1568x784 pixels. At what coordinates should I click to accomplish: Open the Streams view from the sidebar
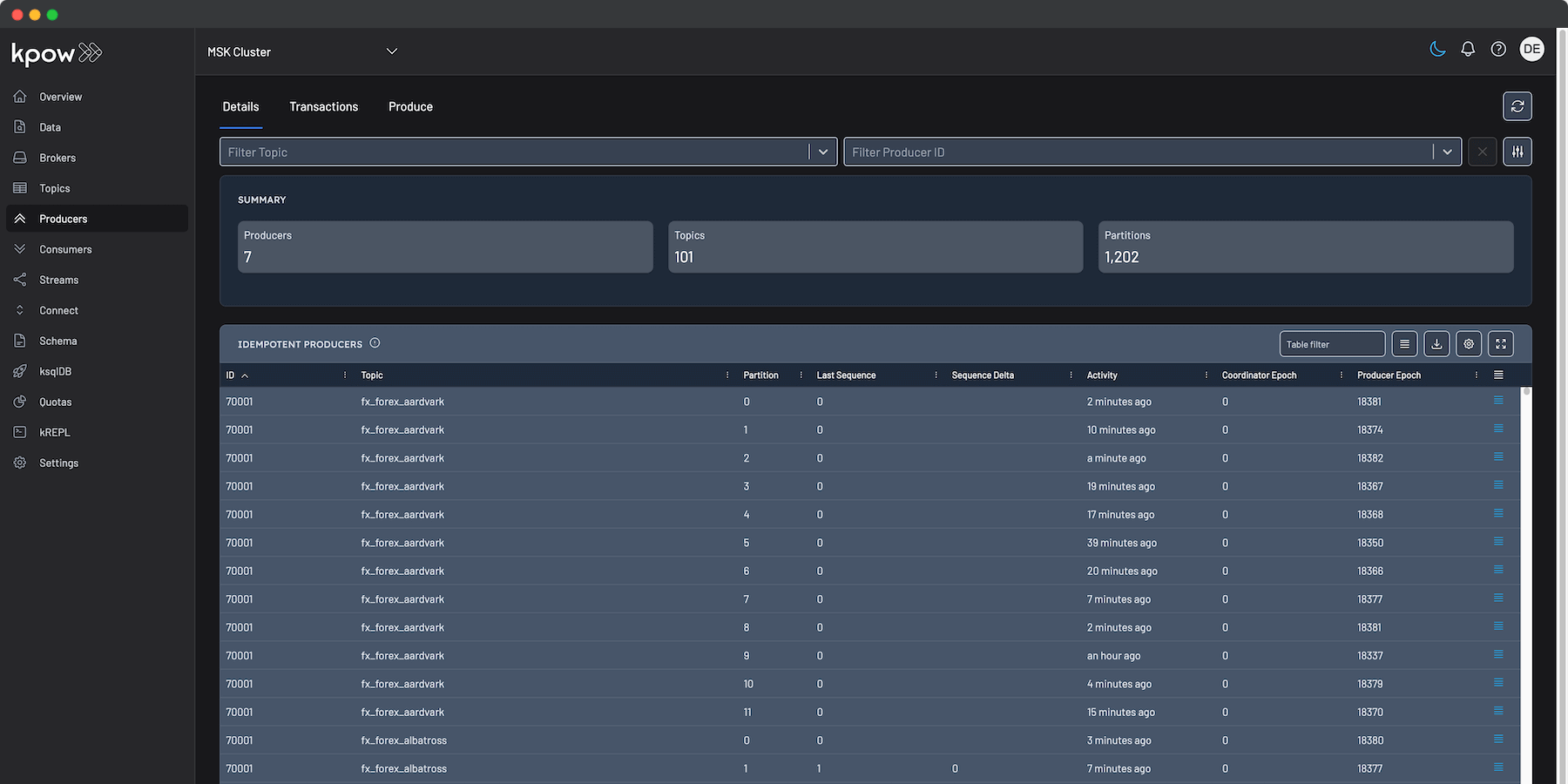pos(59,279)
